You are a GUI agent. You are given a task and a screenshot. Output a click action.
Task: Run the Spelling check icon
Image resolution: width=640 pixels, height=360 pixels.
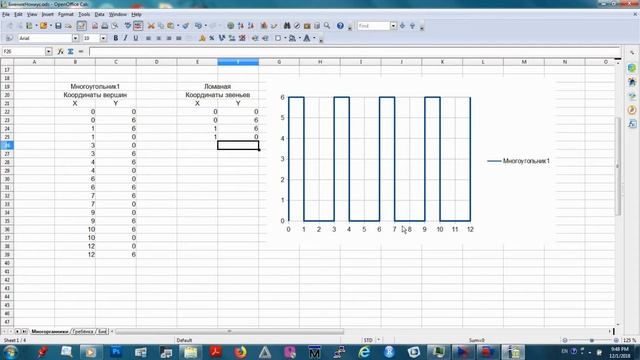click(x=128, y=26)
